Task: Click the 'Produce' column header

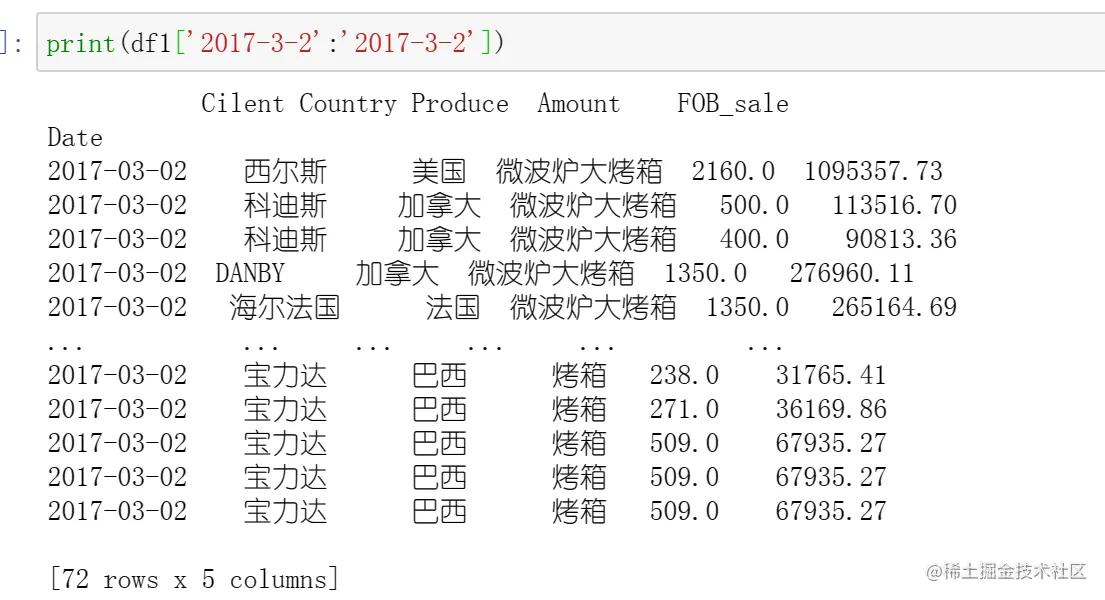Action: tap(459, 104)
